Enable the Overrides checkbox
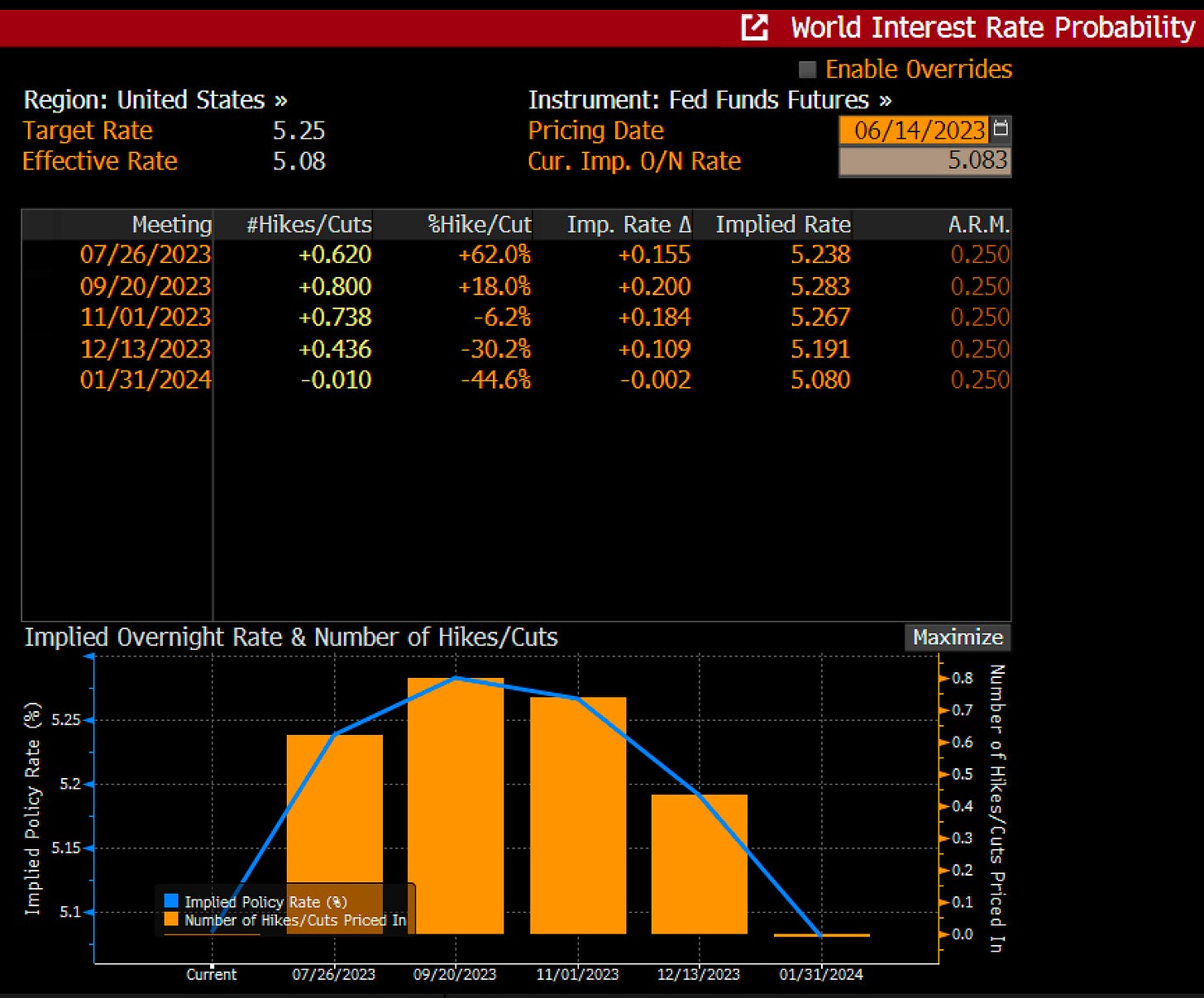 pyautogui.click(x=808, y=69)
